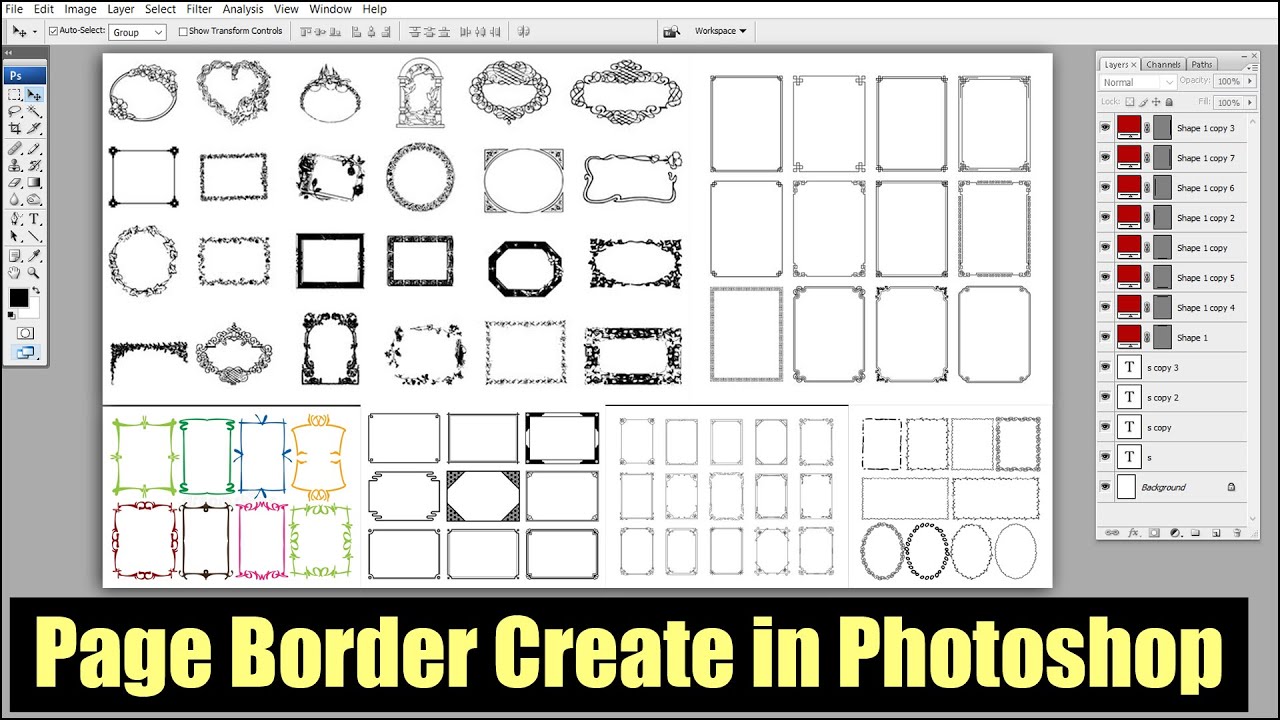Select the Notes tool

(x=15, y=256)
